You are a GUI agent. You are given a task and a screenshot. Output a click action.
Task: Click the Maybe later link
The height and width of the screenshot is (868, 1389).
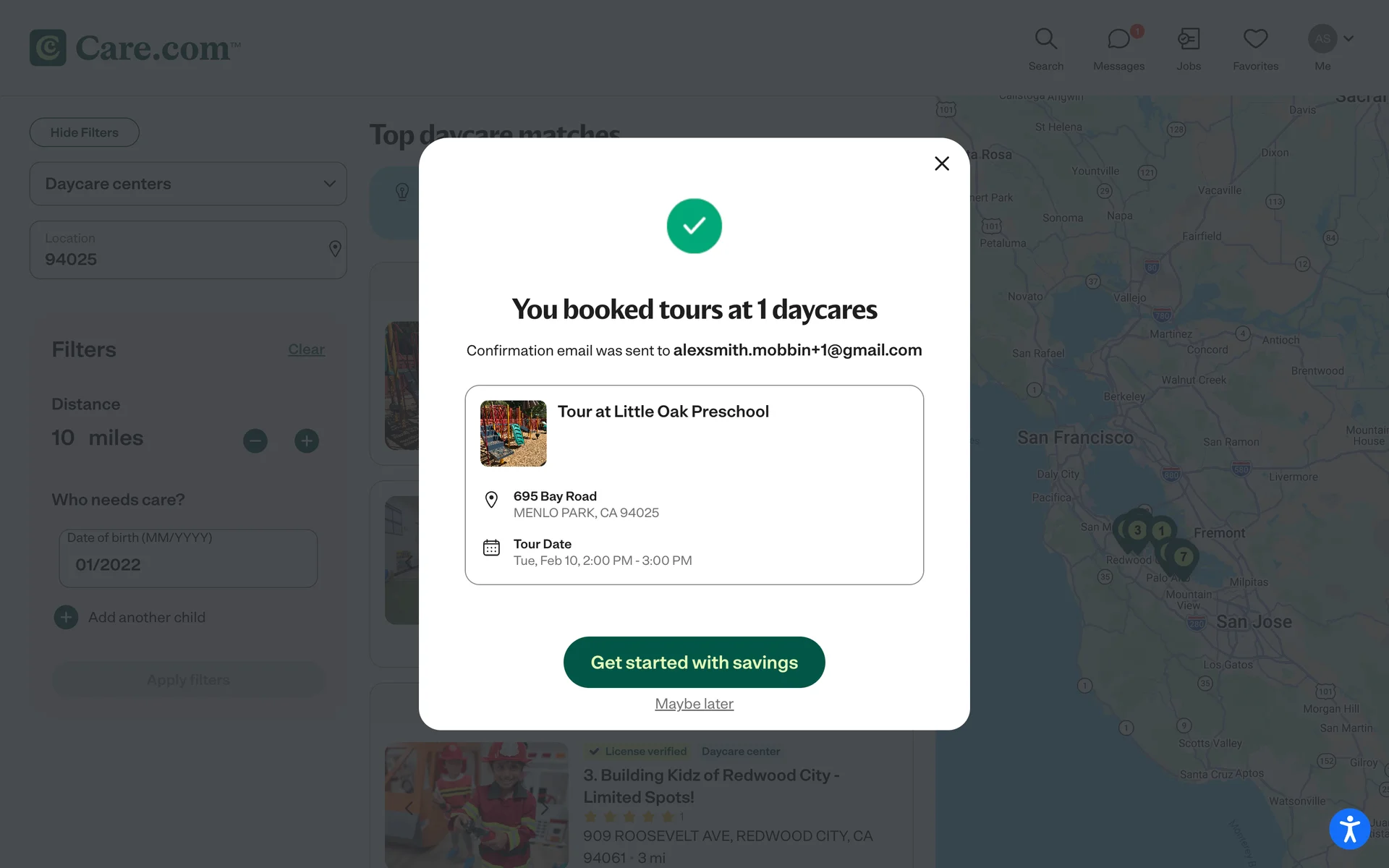694,704
